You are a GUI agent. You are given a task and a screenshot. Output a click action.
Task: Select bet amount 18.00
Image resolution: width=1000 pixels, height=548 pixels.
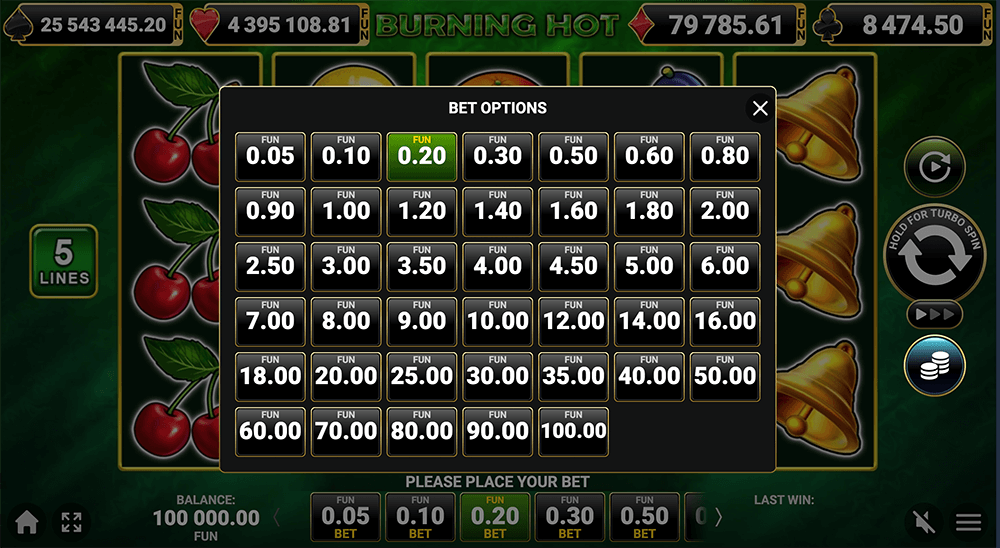[x=270, y=376]
